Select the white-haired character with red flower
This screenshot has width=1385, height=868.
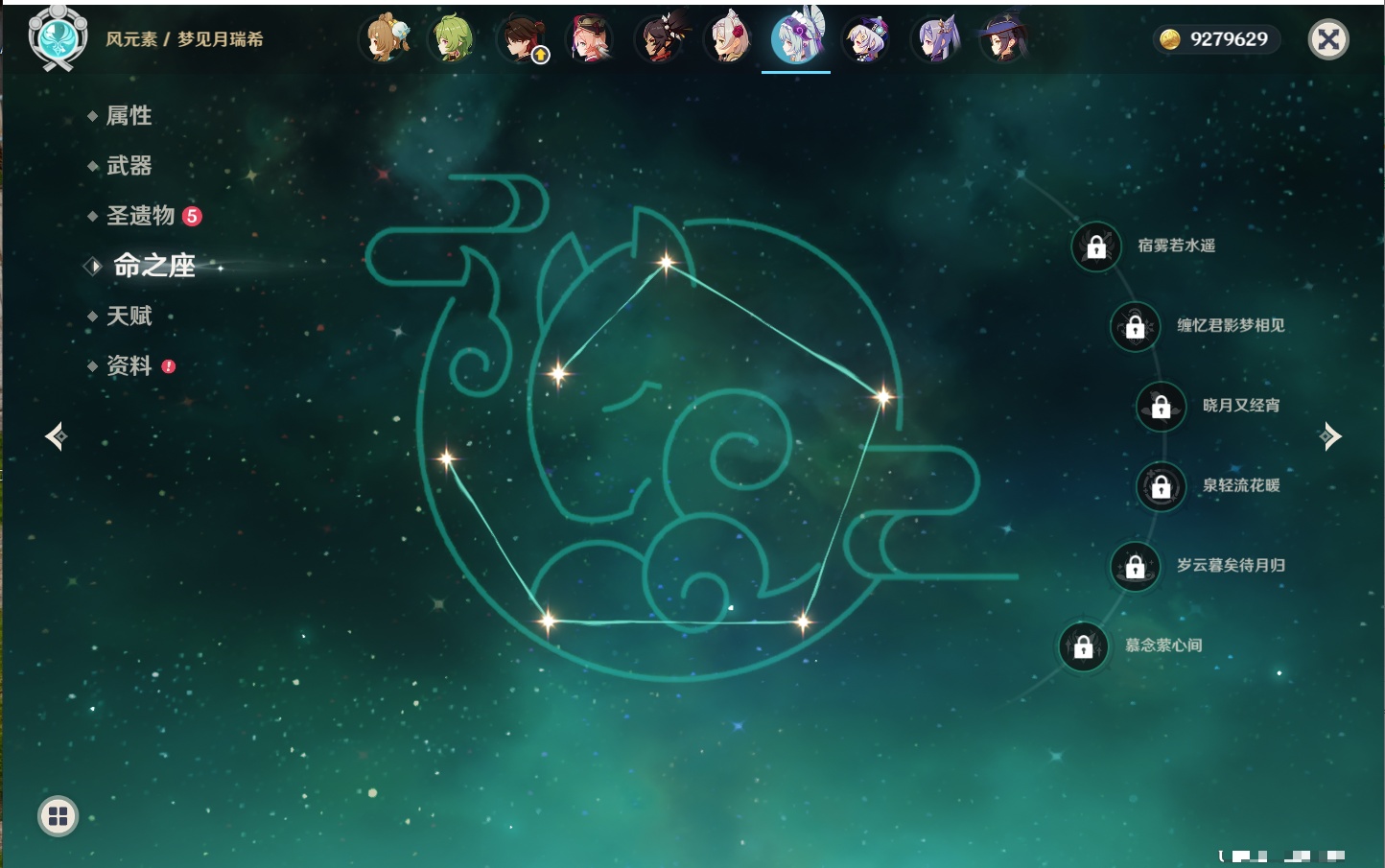pos(728,39)
